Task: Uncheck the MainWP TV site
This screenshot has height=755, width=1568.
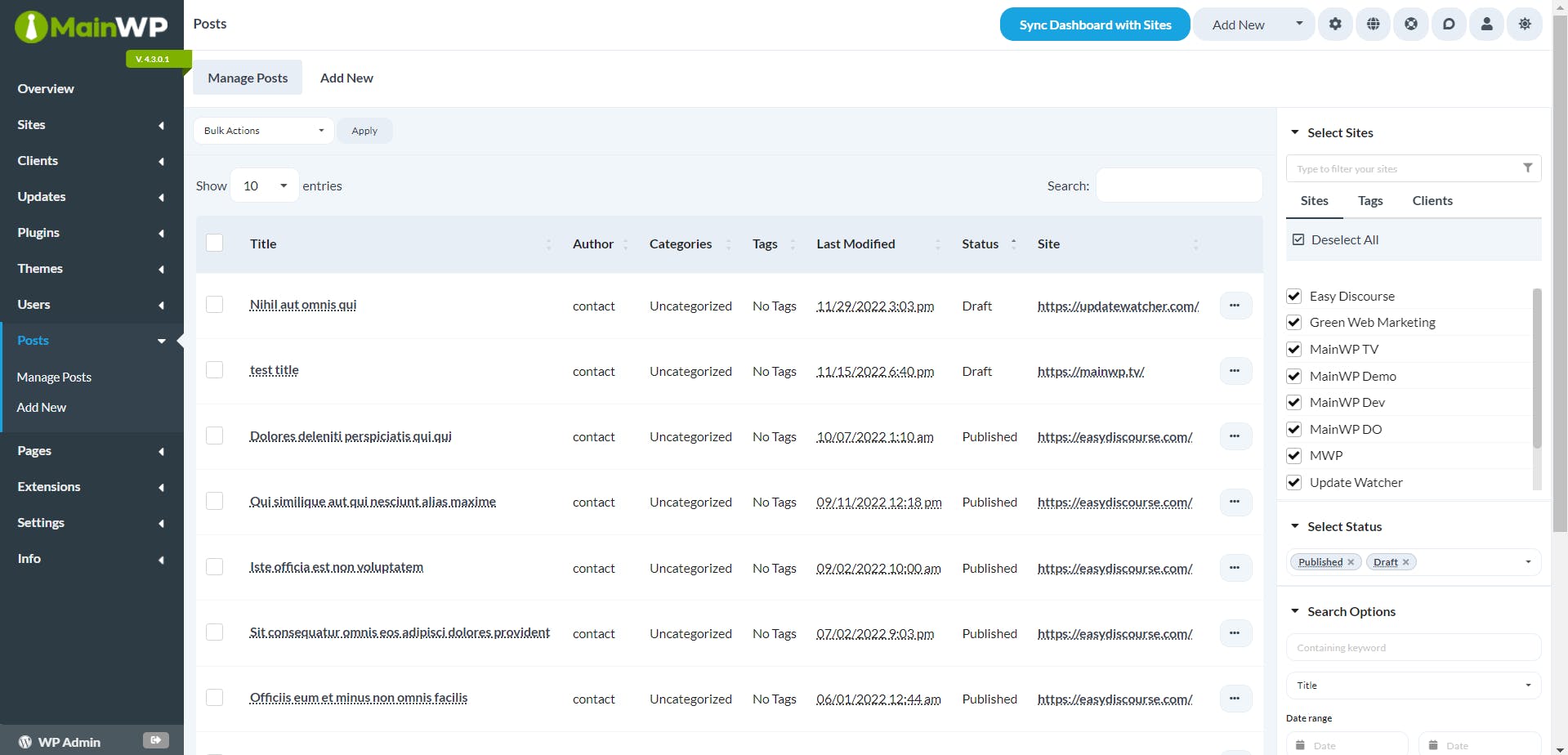Action: tap(1293, 349)
